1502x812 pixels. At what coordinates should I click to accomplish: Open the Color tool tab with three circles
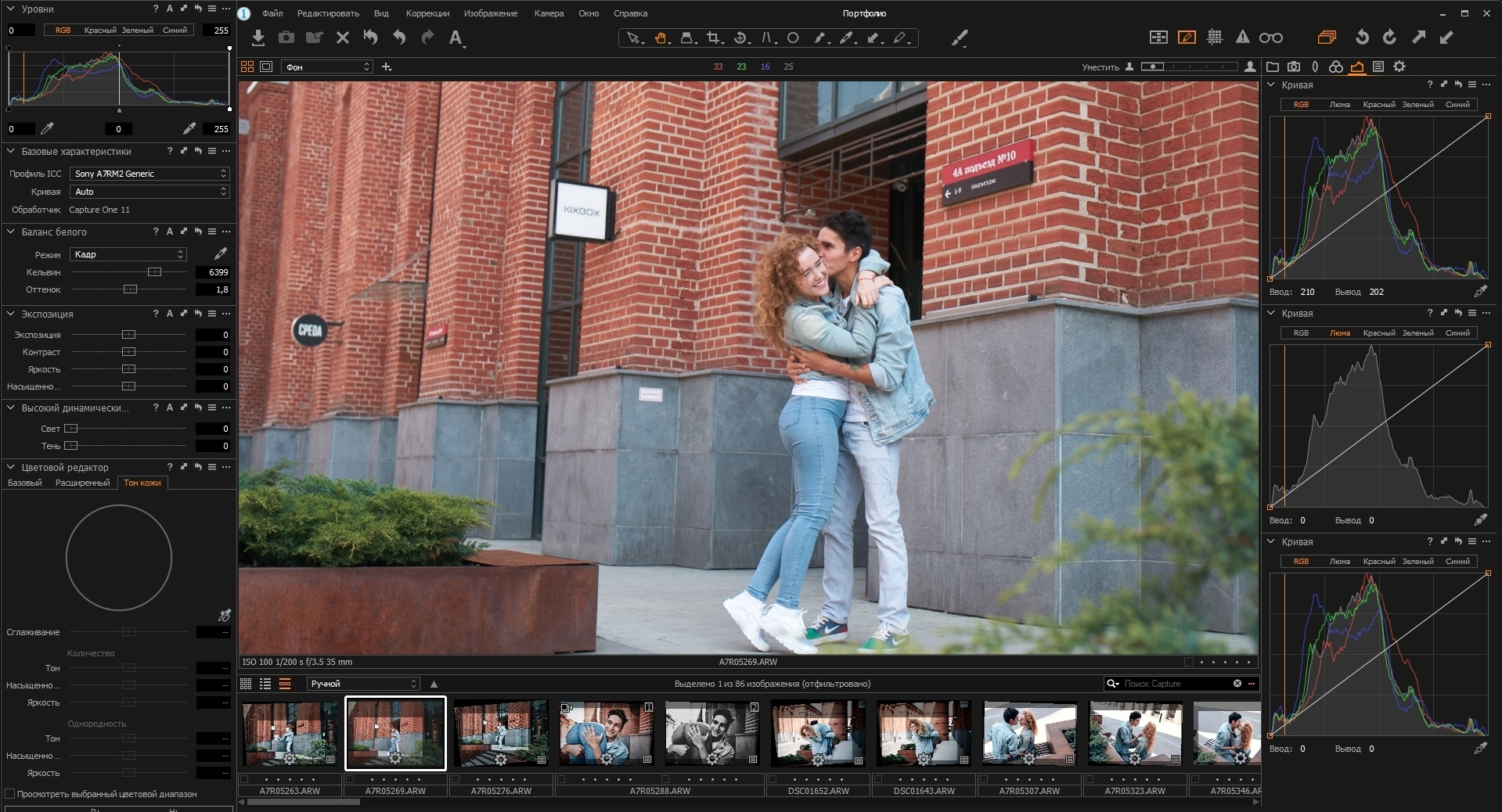click(x=1336, y=66)
